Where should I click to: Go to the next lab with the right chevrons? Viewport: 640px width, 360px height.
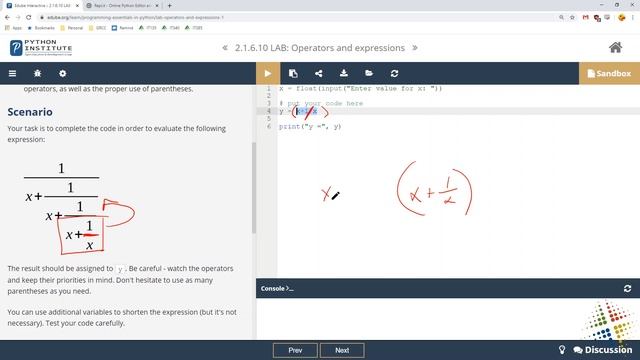pyautogui.click(x=415, y=48)
